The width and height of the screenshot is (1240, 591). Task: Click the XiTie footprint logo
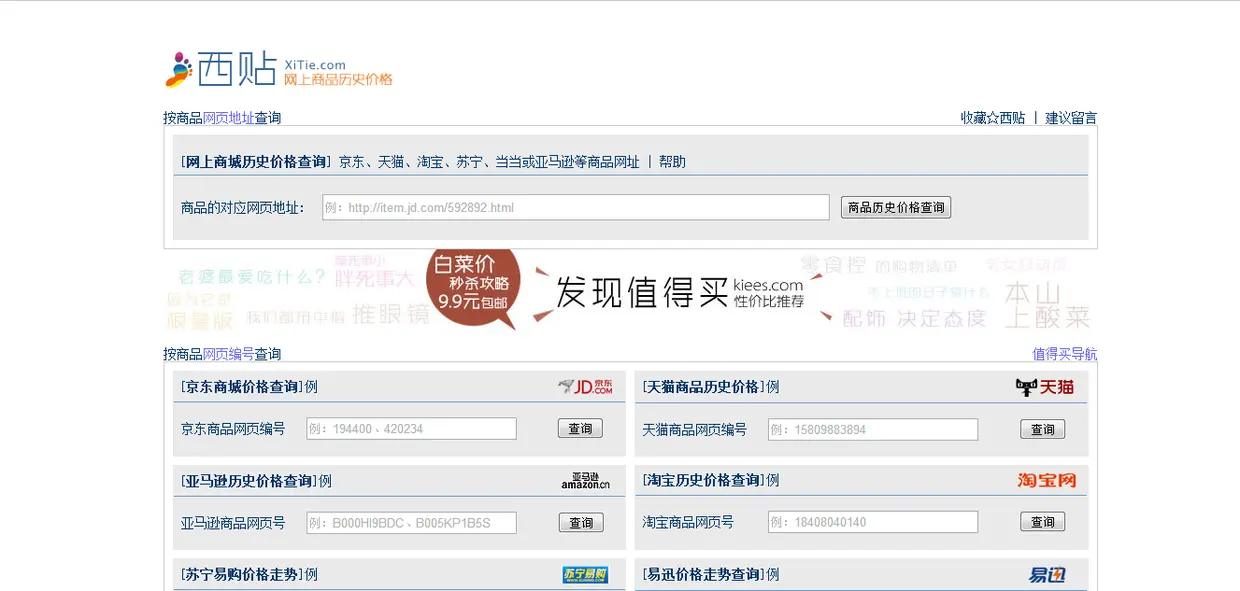point(178,69)
